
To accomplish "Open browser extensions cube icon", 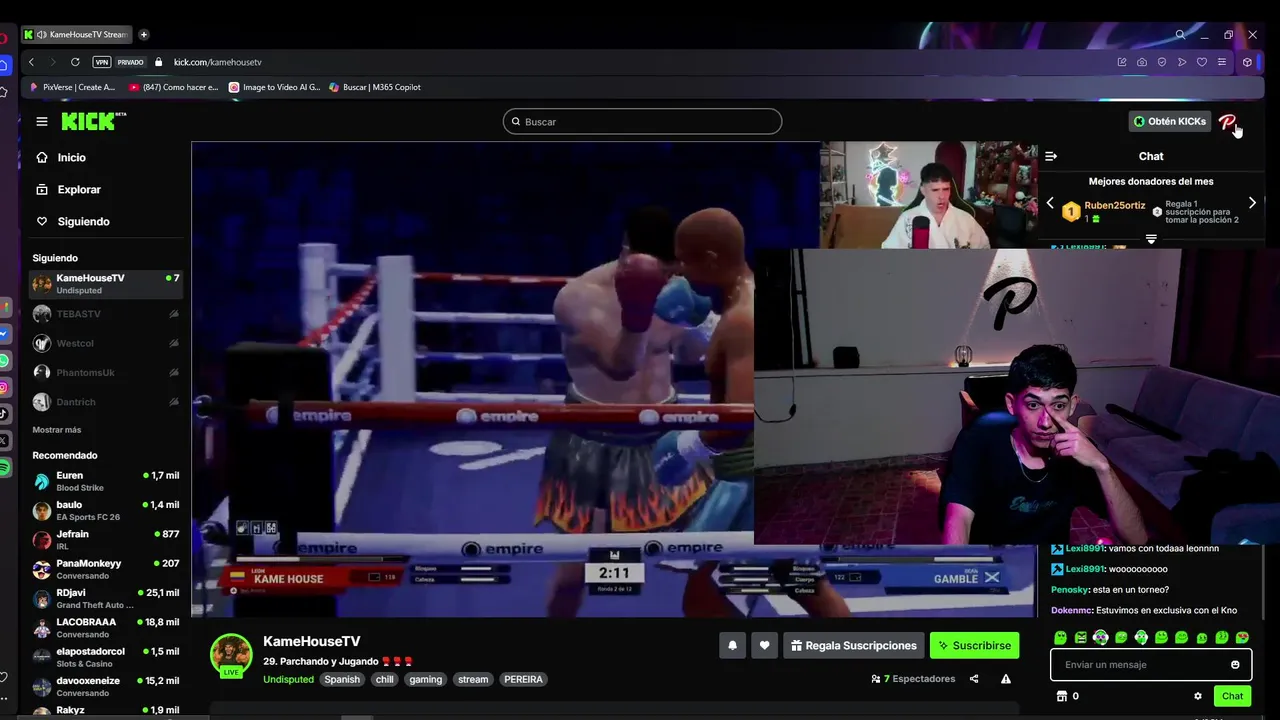I will (1247, 62).
